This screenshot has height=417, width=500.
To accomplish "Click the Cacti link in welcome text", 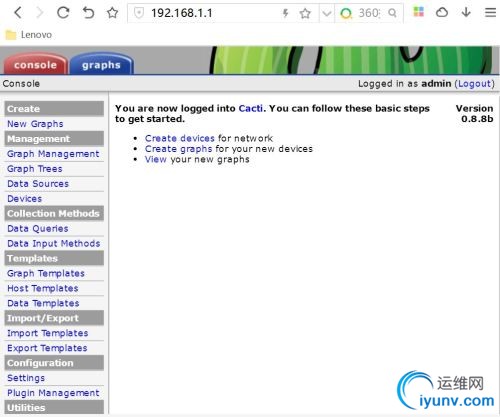I will coord(251,108).
